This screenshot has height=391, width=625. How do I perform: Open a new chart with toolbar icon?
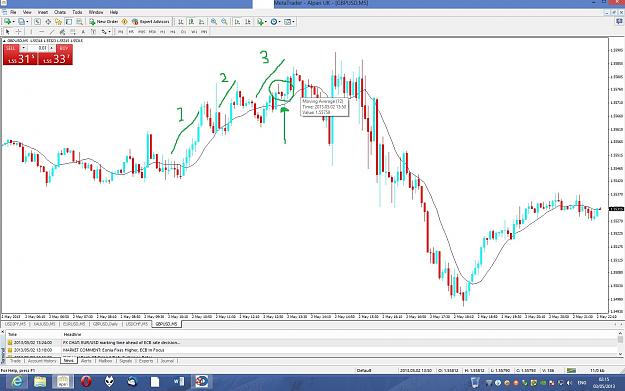pyautogui.click(x=7, y=22)
